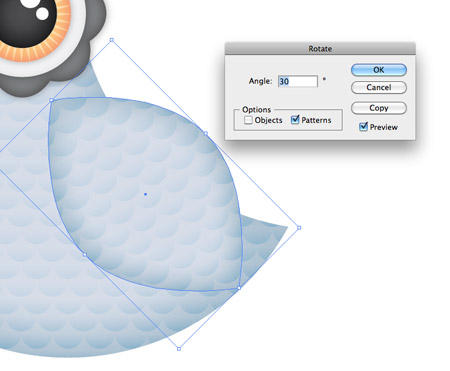Screen dimensions: 450x371
Task: Uncheck the Patterns option
Action: pos(295,120)
